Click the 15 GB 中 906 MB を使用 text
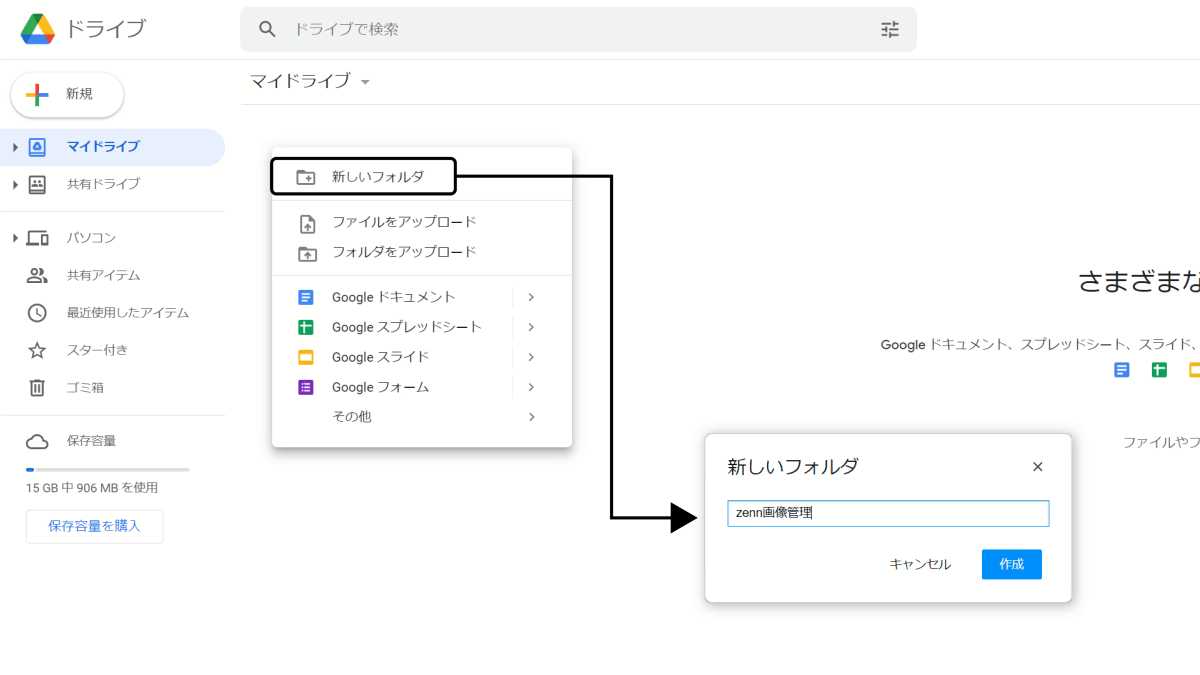 coord(92,488)
